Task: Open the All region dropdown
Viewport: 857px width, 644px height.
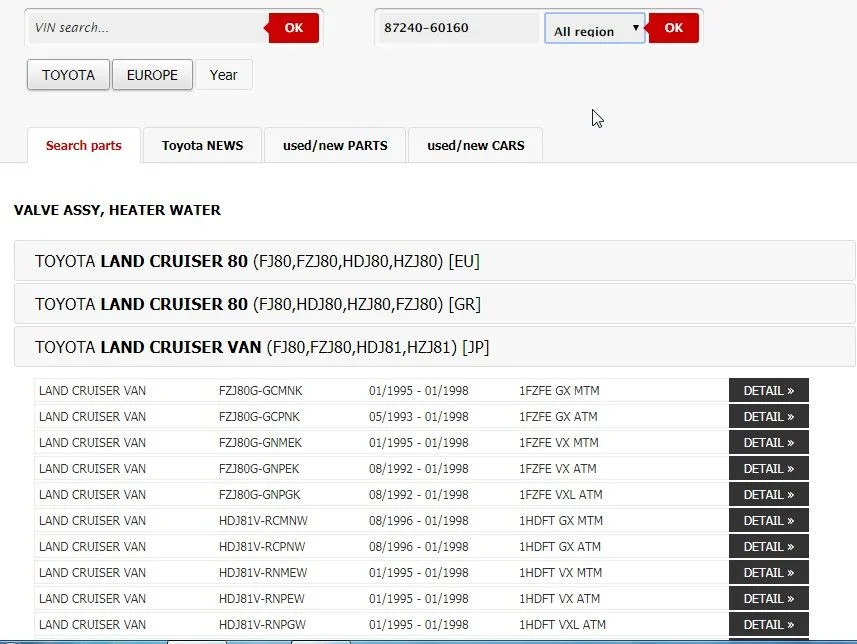Action: click(595, 29)
